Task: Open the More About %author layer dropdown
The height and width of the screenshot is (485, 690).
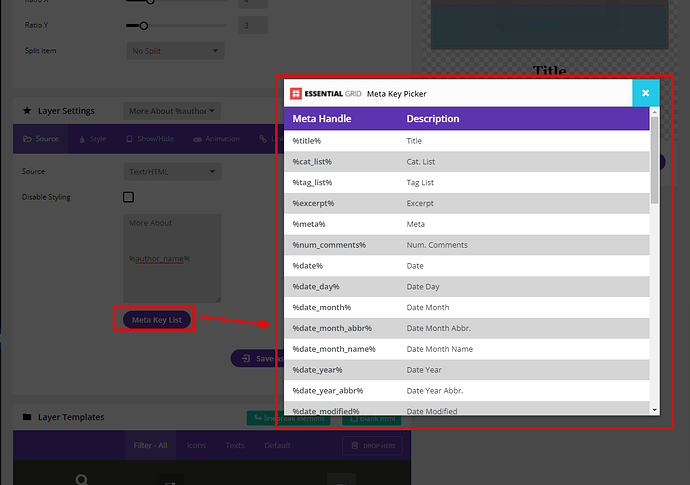Action: coord(172,111)
